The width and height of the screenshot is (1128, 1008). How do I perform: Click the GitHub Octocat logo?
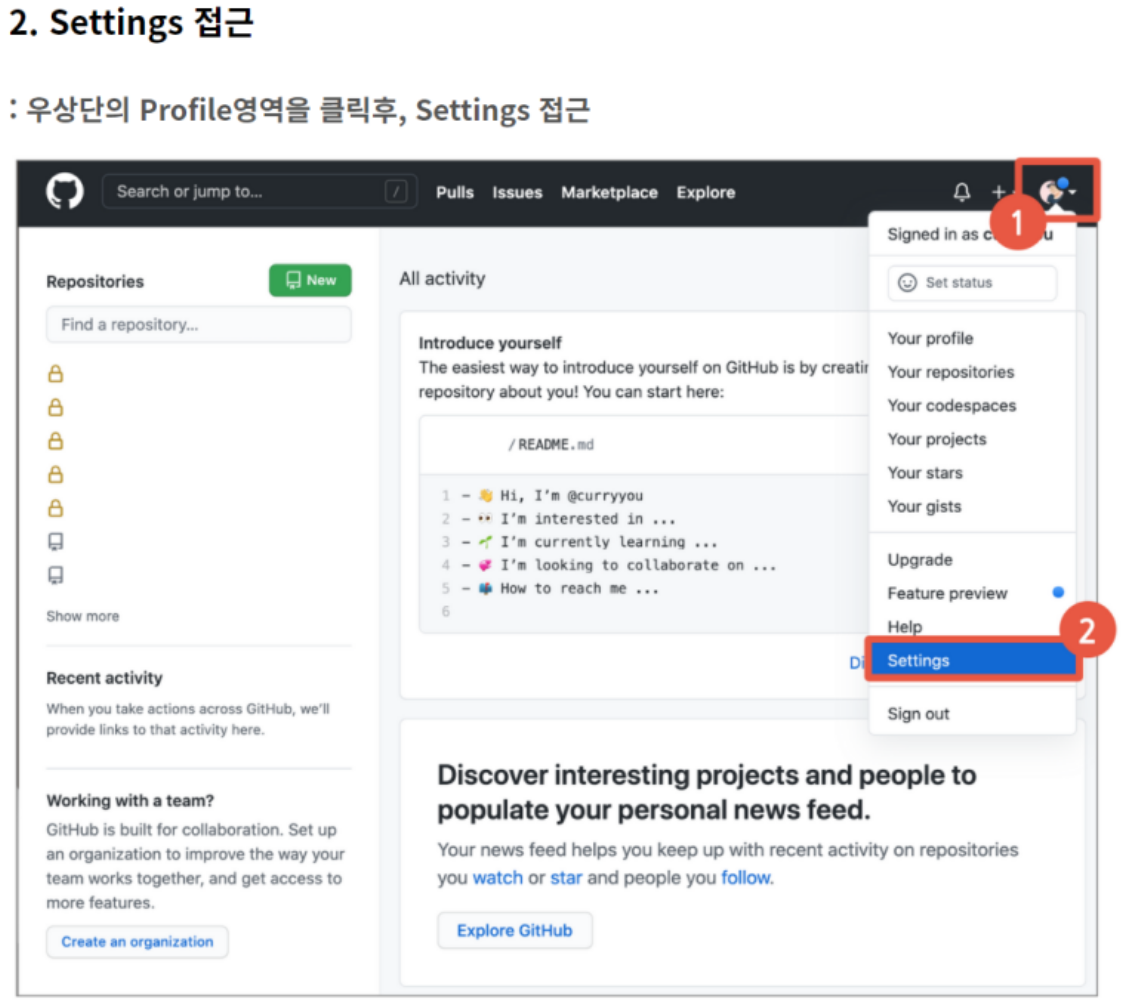(65, 191)
